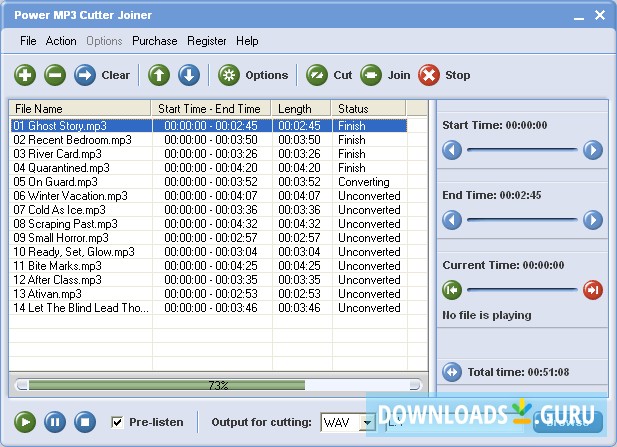Viewport: 617px width, 447px height.
Task: Click the 73% conversion progress bar
Action: 218,385
